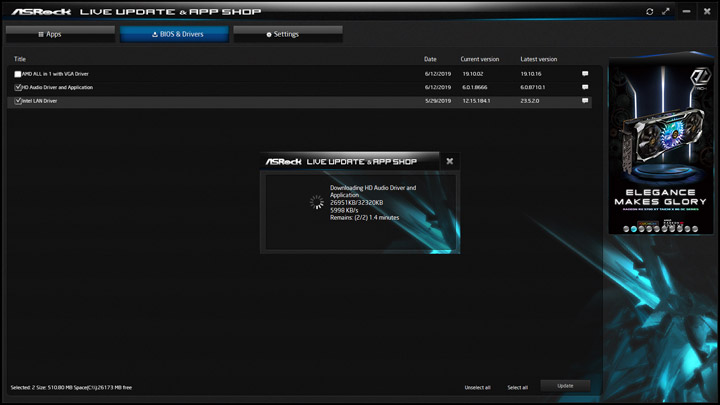Click current version 19.10.02 cell
The height and width of the screenshot is (405, 720).
[473, 74]
